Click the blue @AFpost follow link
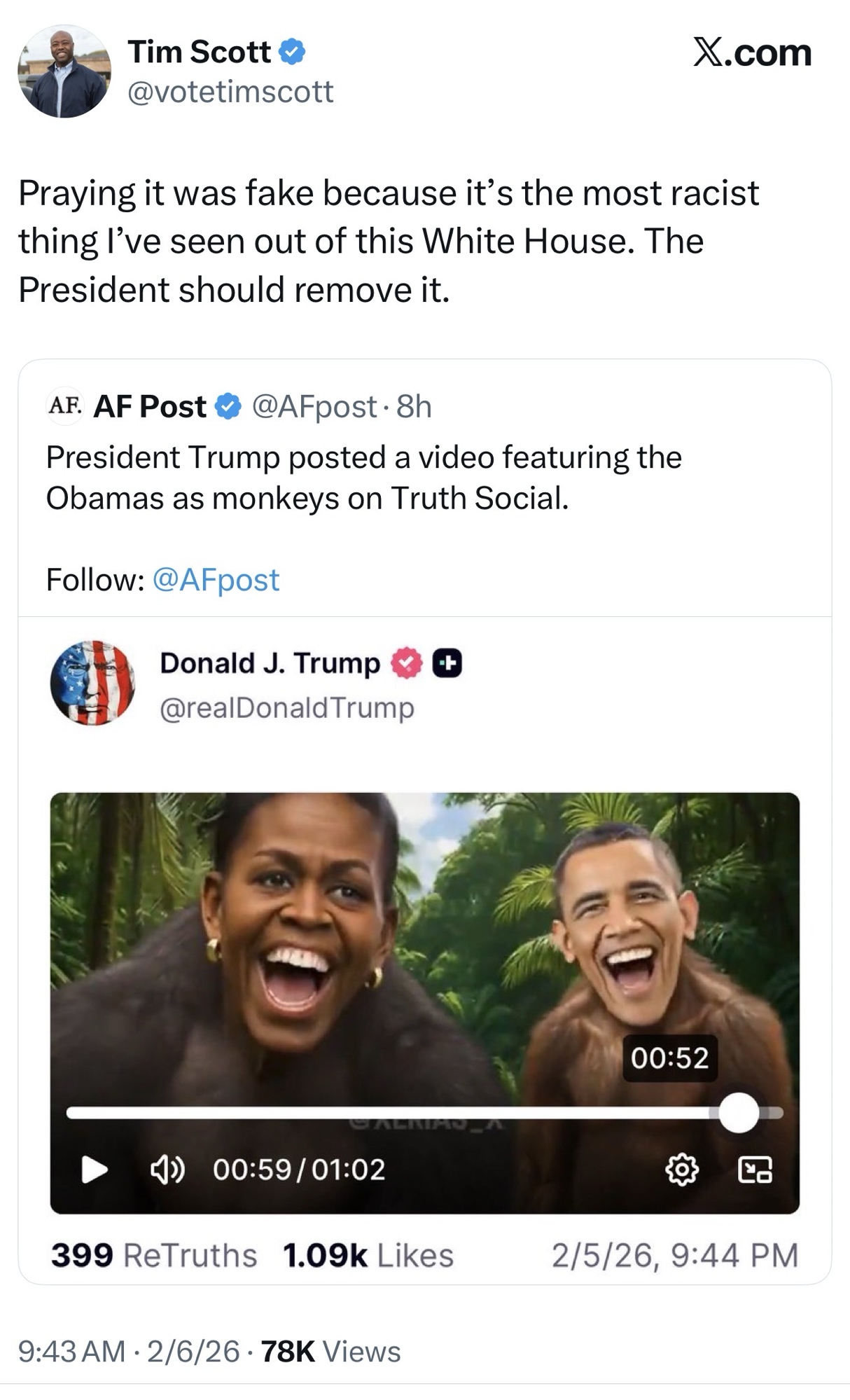The height and width of the screenshot is (1400, 850). coord(216,580)
